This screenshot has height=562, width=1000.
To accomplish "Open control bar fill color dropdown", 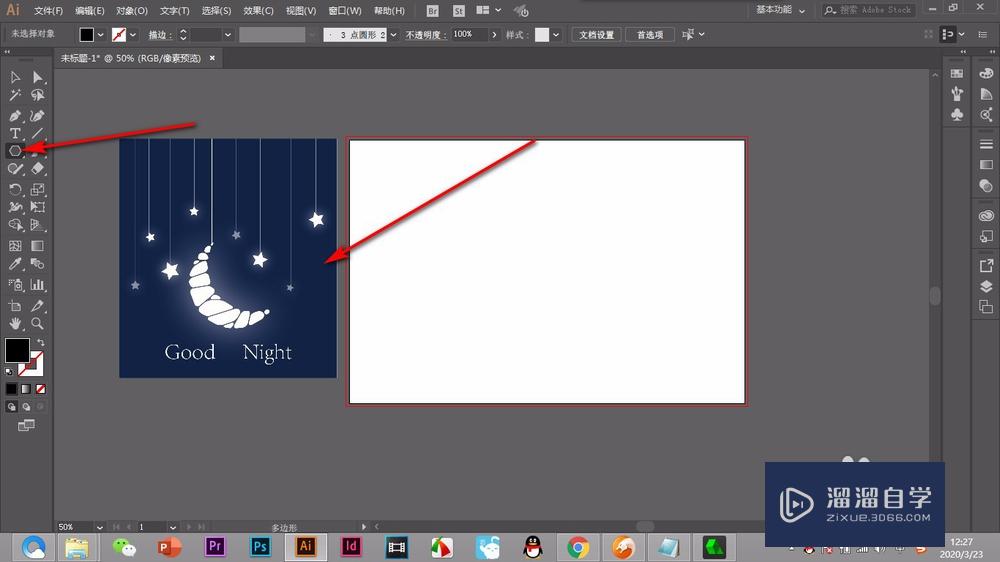I will click(x=101, y=35).
